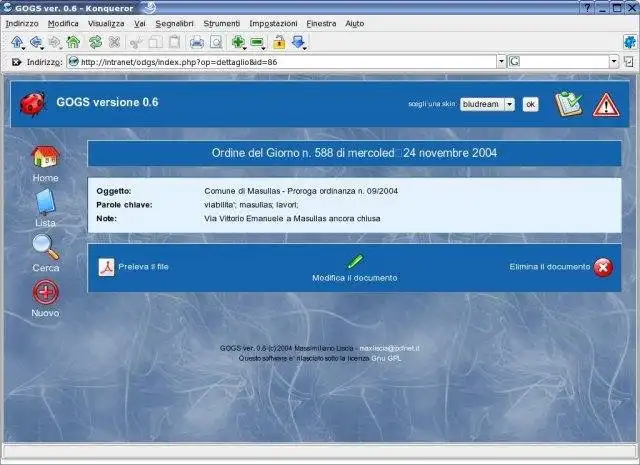Image resolution: width=640 pixels, height=465 pixels.
Task: Reload the page with the green Refresh icon
Action: (x=95, y=42)
